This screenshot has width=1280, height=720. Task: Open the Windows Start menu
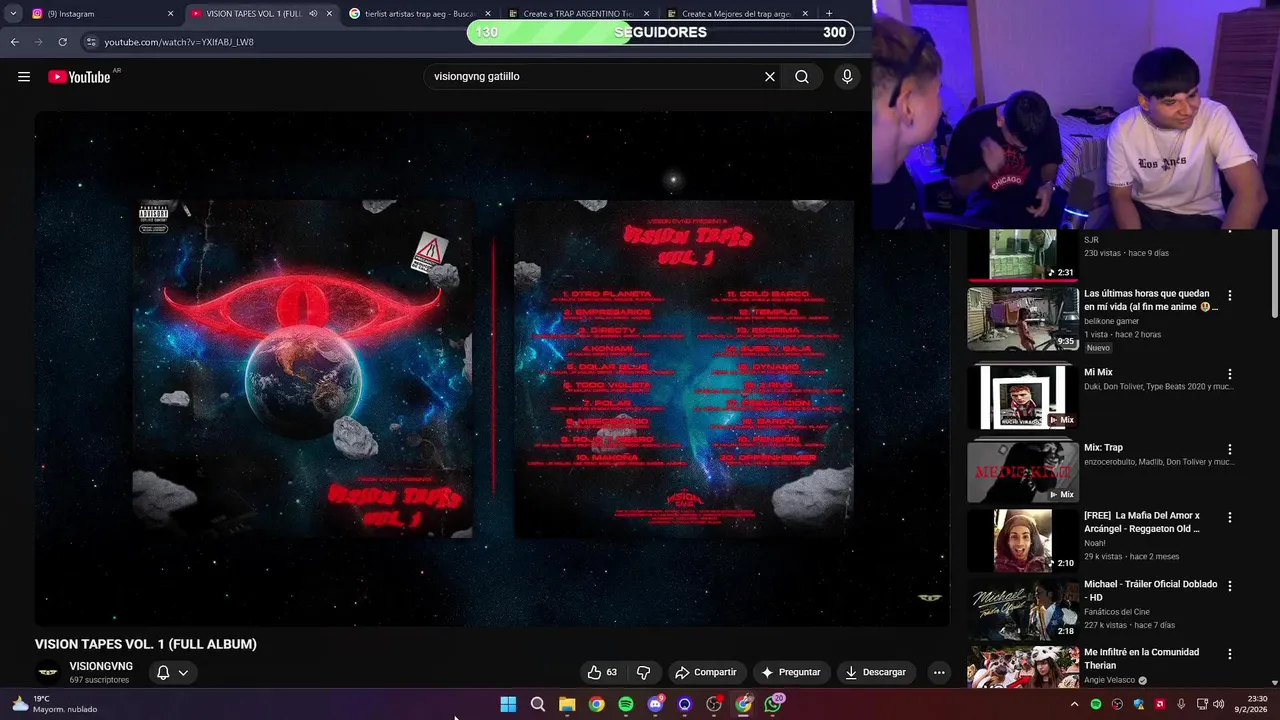pos(508,704)
